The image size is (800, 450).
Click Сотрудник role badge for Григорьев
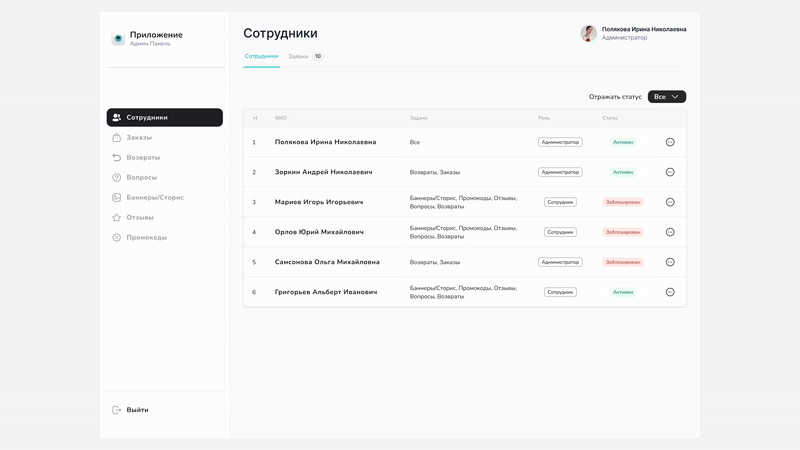[560, 292]
